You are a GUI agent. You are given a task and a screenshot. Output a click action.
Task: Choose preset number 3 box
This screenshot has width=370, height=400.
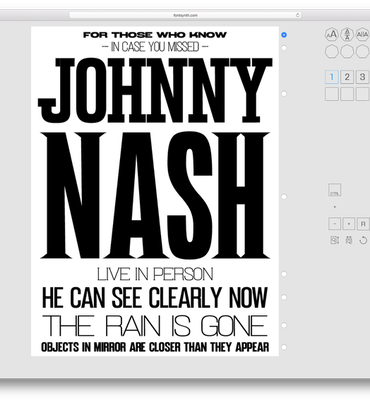(362, 77)
